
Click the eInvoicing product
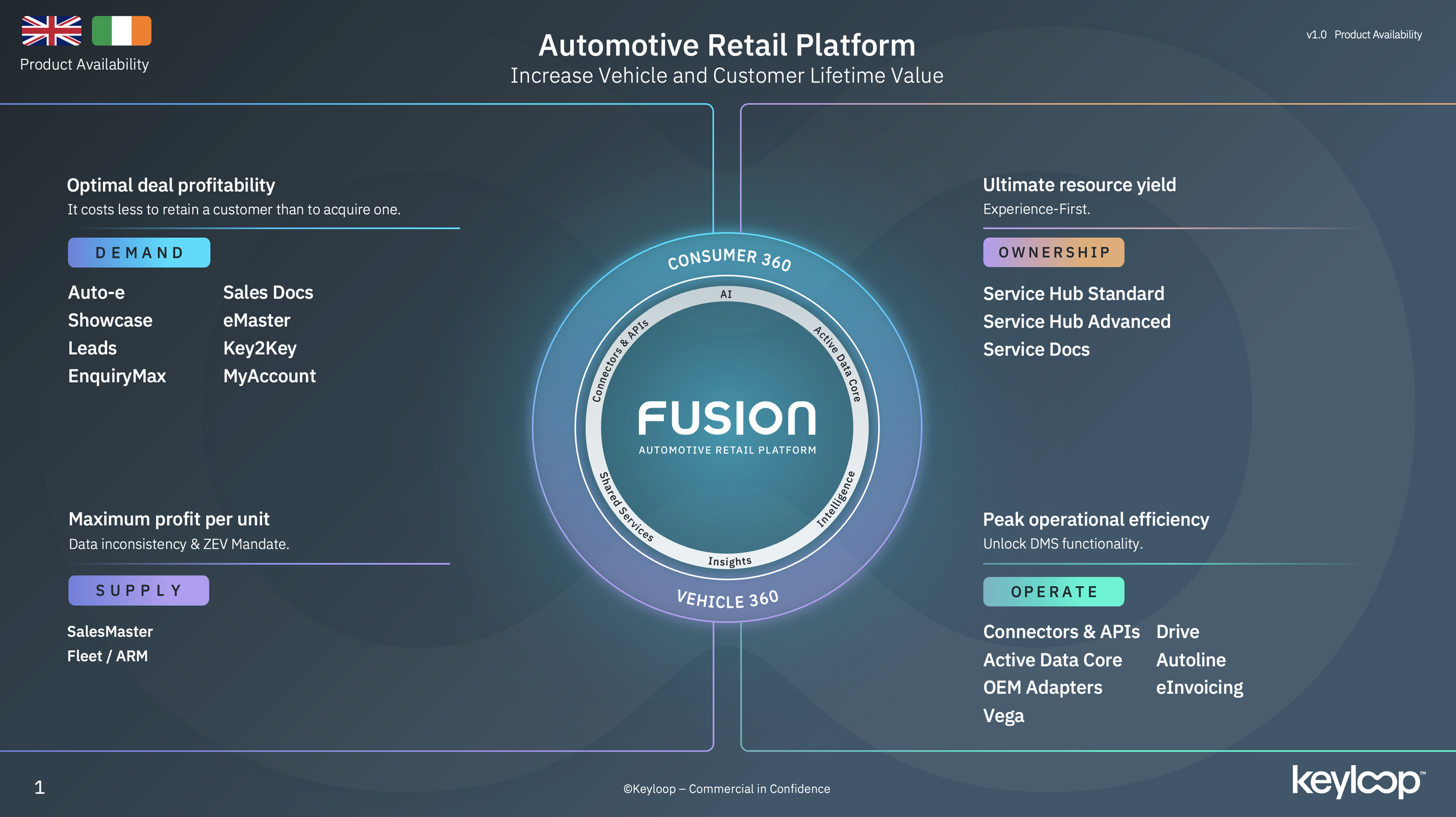(x=1199, y=688)
